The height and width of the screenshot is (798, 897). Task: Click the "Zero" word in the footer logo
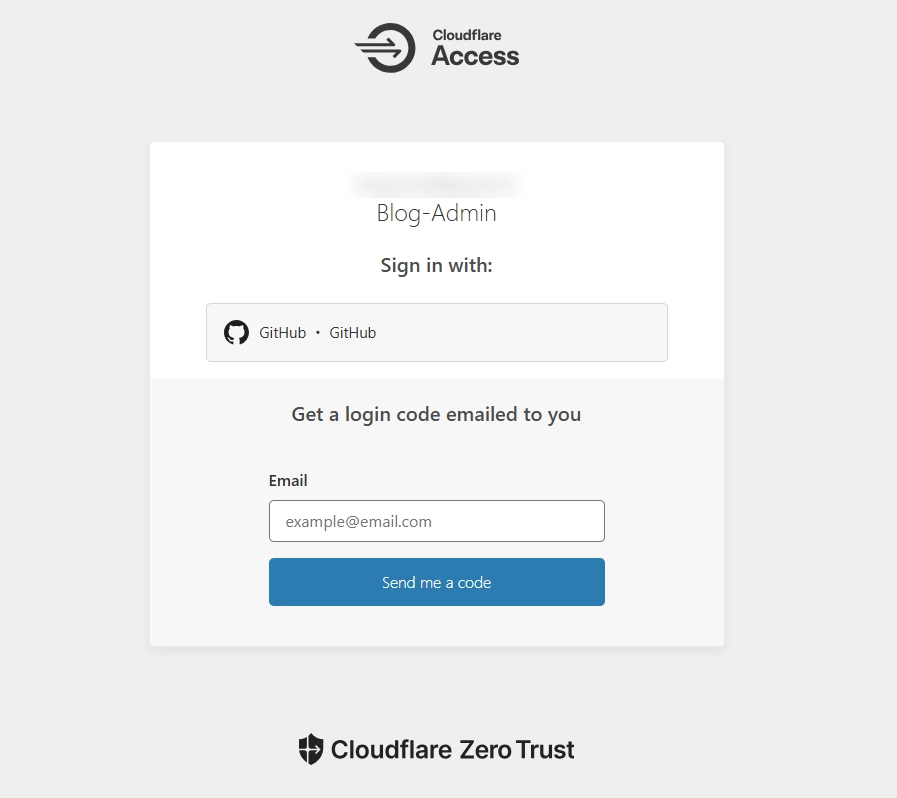[x=486, y=749]
